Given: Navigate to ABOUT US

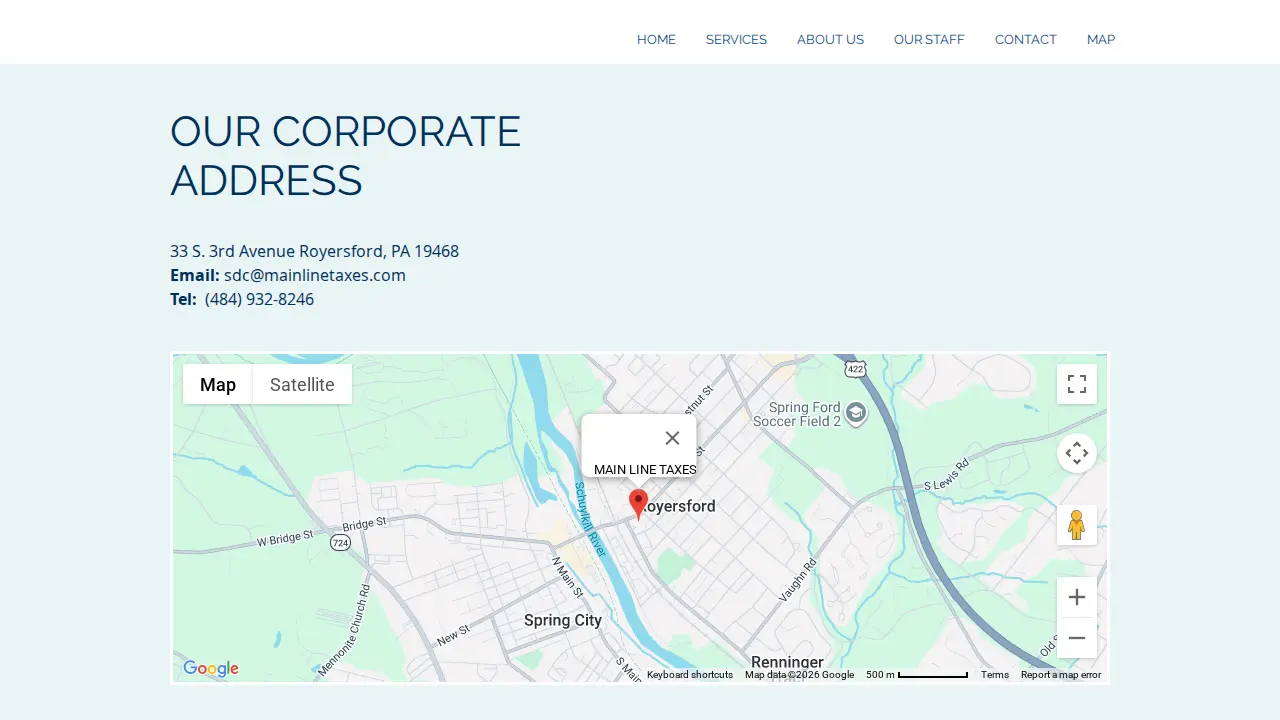Looking at the screenshot, I should tap(830, 40).
